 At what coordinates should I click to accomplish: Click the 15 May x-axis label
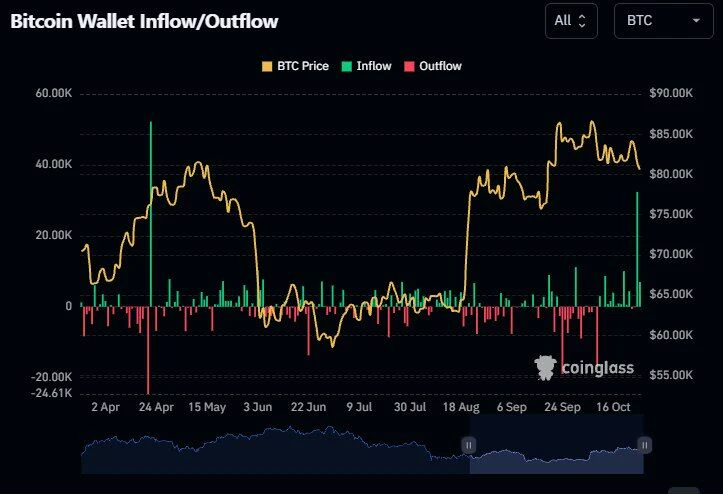pos(207,407)
